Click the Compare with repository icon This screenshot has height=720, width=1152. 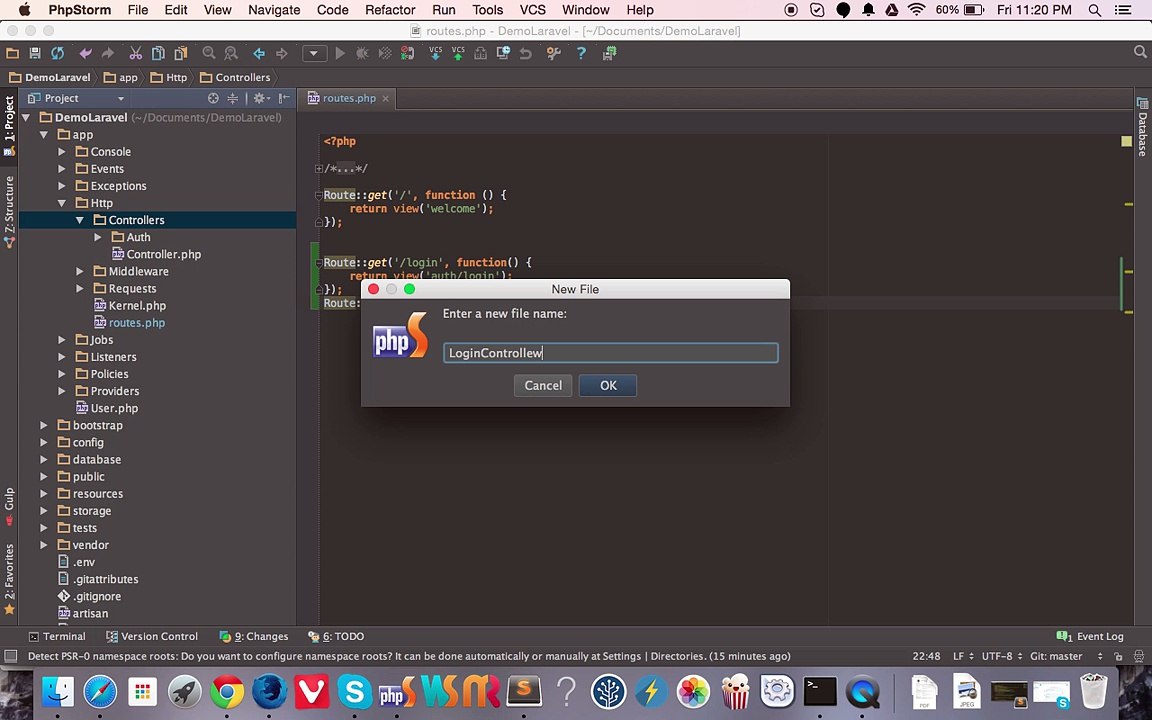pos(480,53)
